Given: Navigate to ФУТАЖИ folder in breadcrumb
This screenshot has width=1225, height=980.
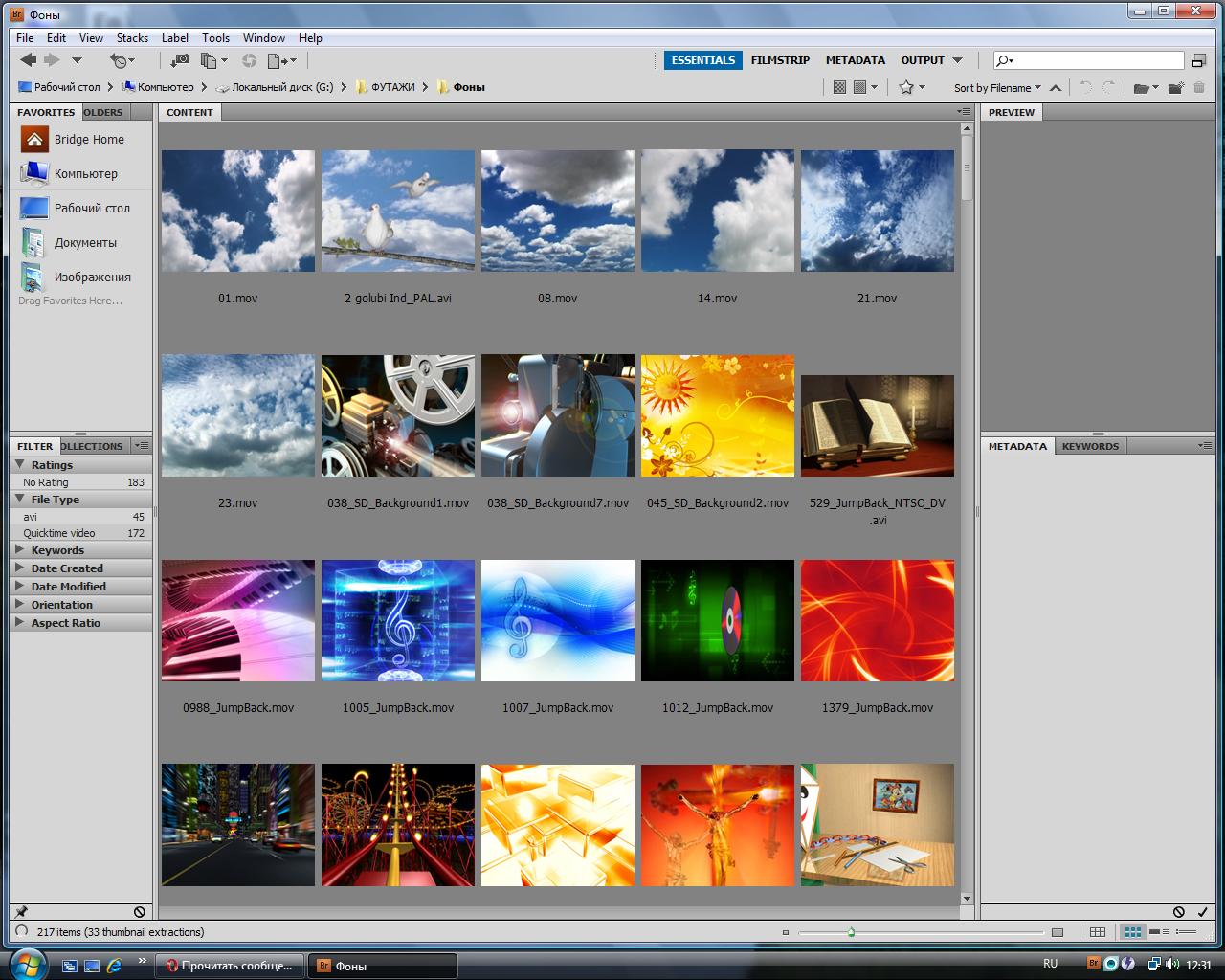Looking at the screenshot, I should click(x=392, y=87).
